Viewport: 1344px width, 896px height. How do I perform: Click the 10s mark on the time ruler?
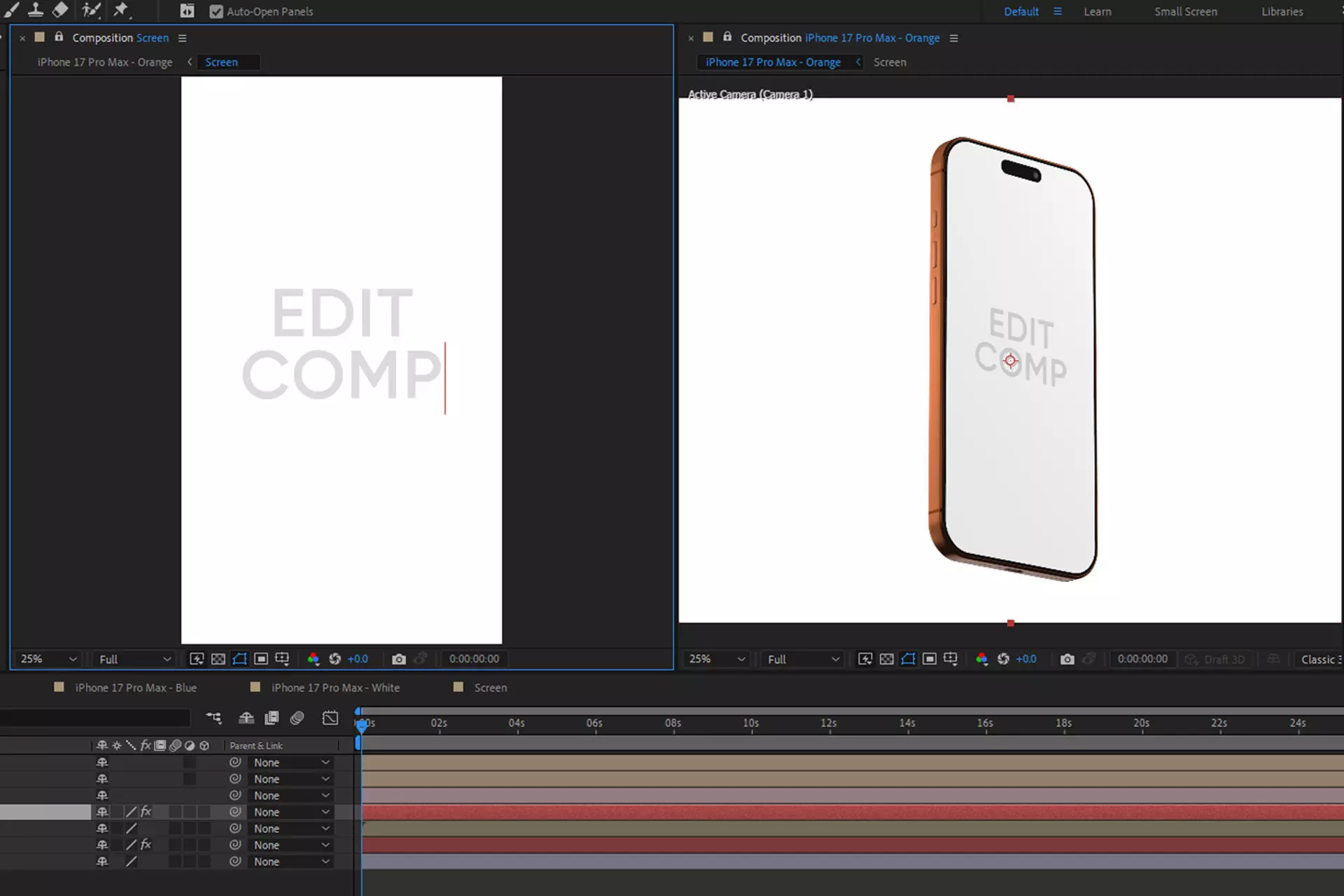(x=750, y=722)
